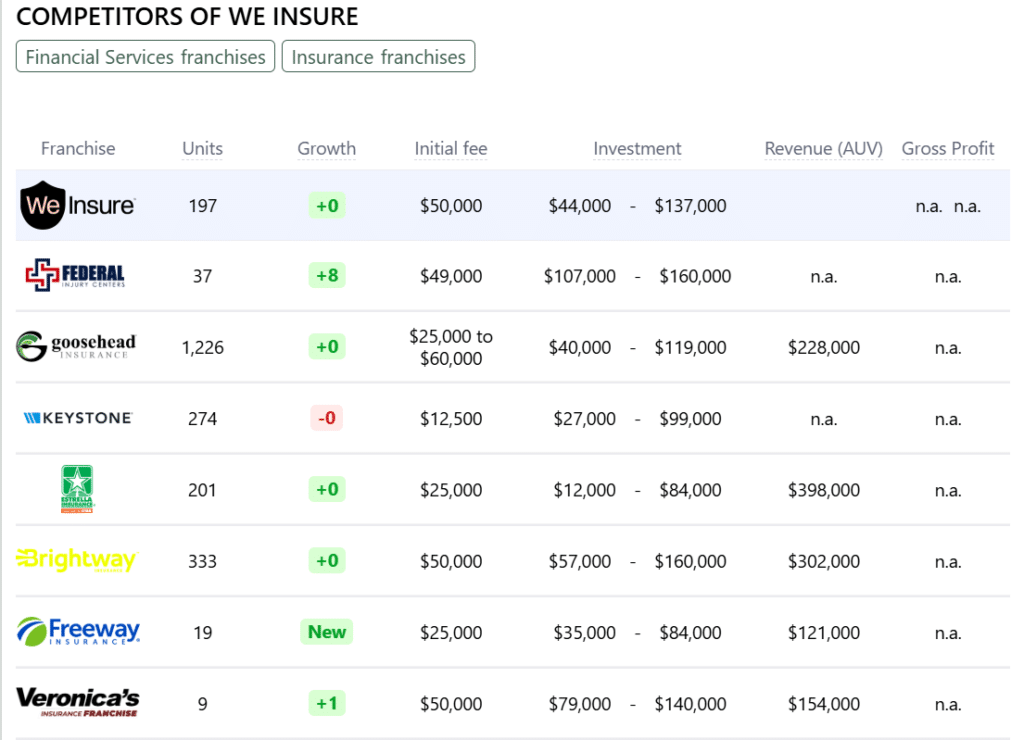Click the Competitors of We Insure heading
This screenshot has width=1024, height=740.
point(187,16)
